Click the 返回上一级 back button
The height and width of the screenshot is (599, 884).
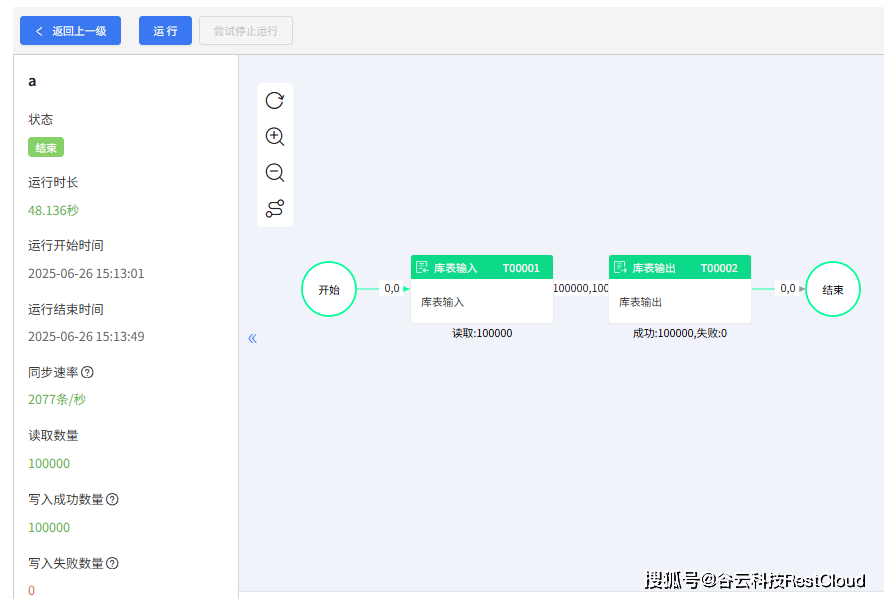click(x=70, y=31)
